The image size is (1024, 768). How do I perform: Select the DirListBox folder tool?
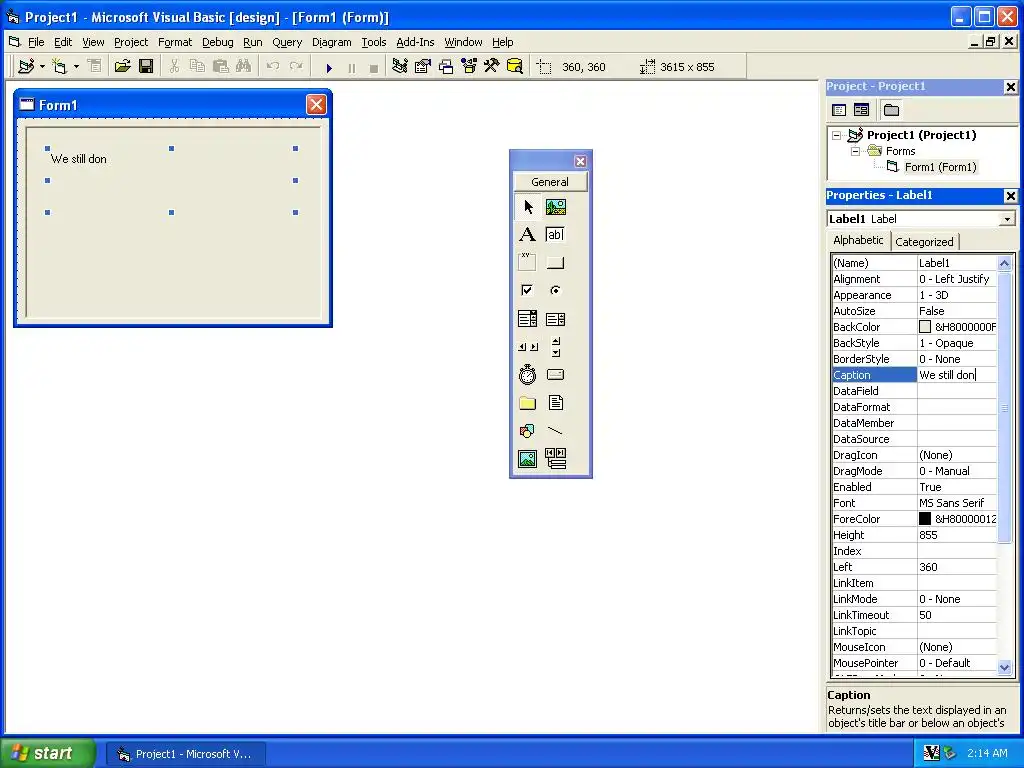(528, 403)
